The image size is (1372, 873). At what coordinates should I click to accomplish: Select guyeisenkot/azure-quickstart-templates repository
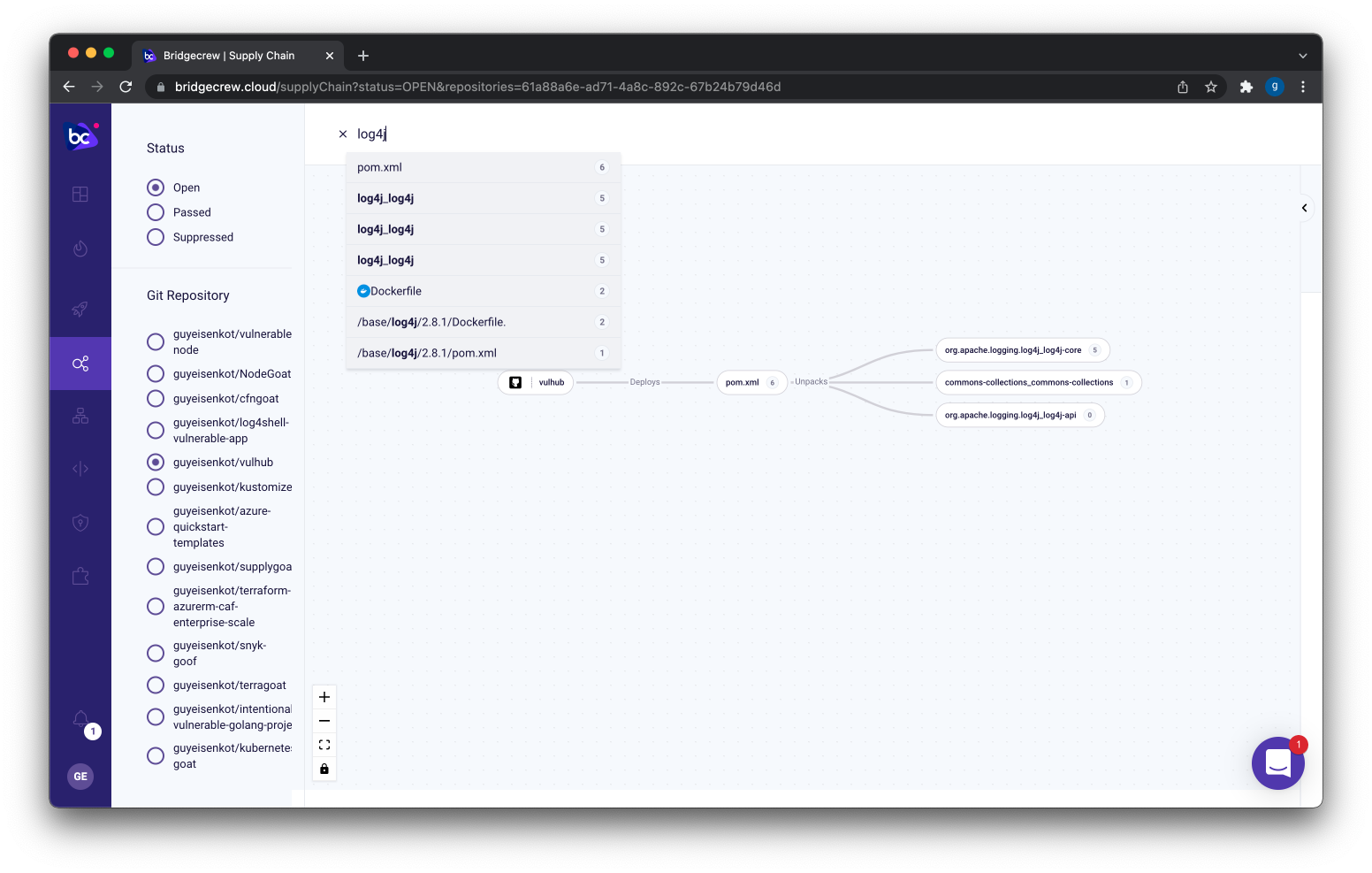coord(156,527)
